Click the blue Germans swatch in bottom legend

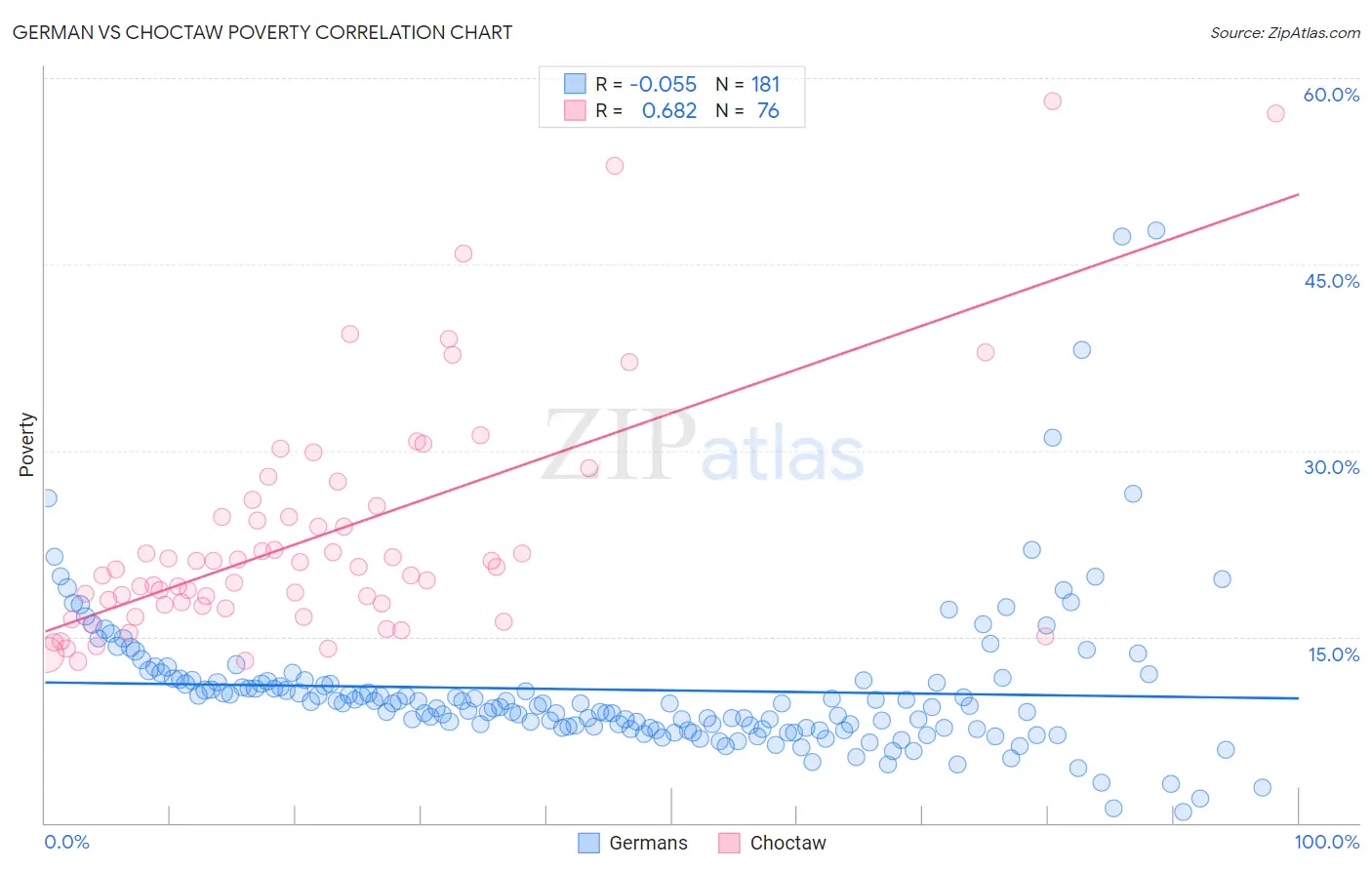(x=588, y=843)
